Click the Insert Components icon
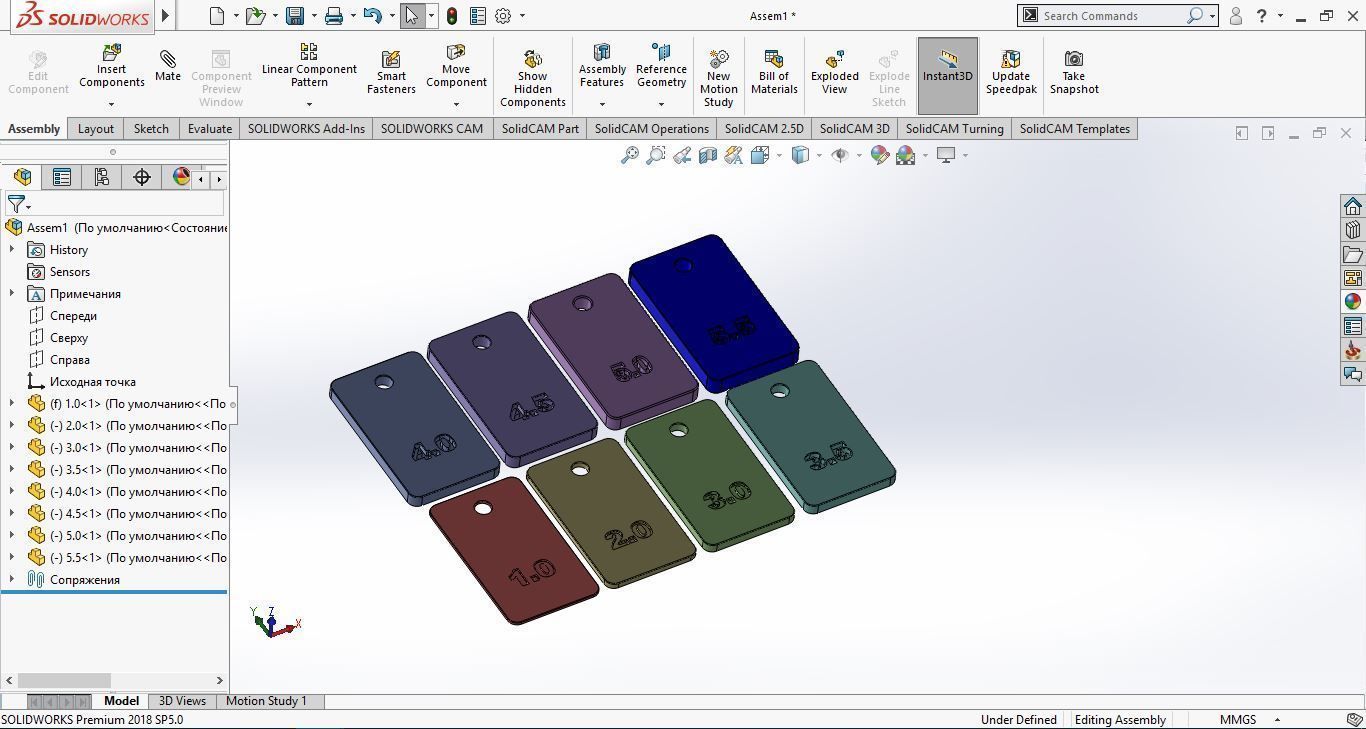This screenshot has width=1366, height=729. pos(111,52)
